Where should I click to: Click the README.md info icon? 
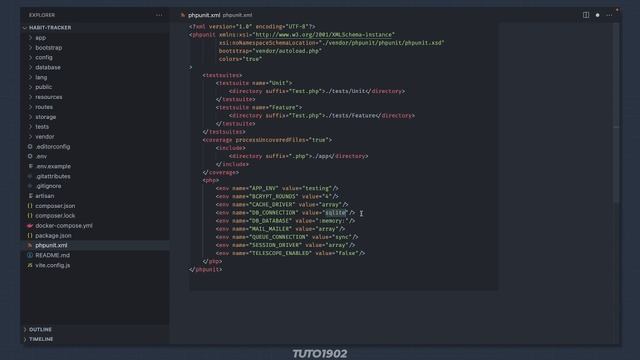tap(30, 255)
